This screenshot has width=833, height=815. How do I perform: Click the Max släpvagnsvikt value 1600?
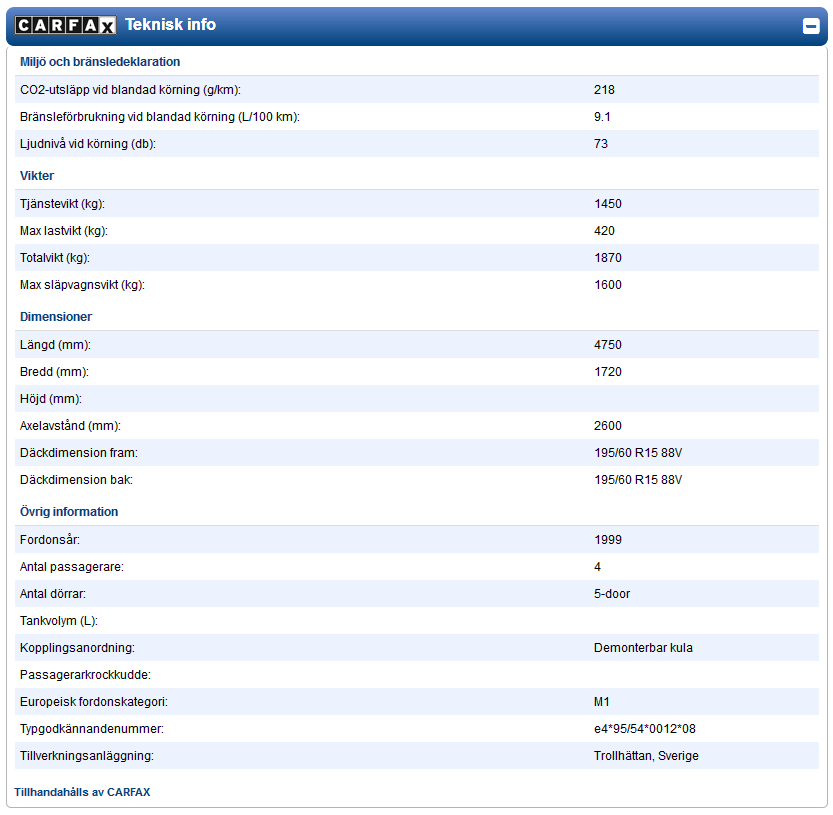click(608, 285)
